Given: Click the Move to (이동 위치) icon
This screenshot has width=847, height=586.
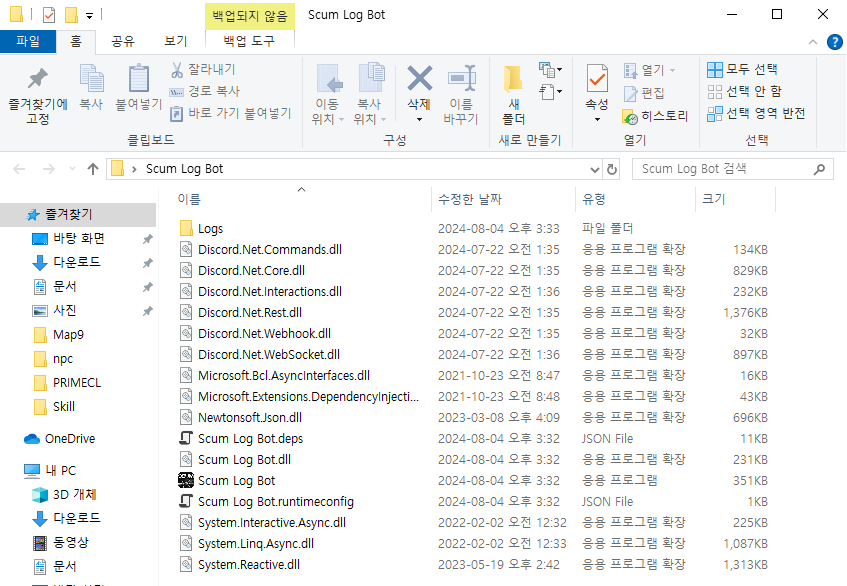Looking at the screenshot, I should [x=329, y=78].
